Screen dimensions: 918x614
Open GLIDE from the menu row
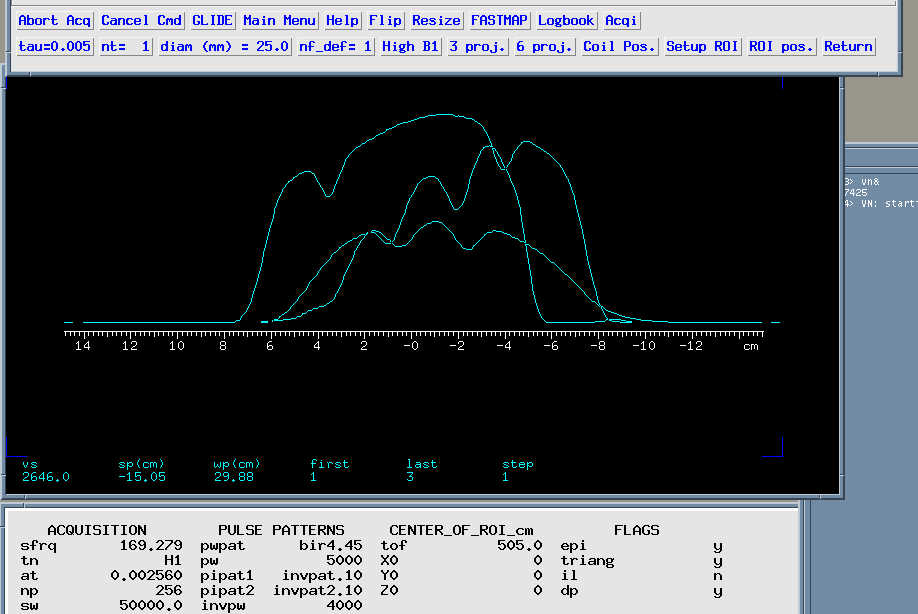213,20
